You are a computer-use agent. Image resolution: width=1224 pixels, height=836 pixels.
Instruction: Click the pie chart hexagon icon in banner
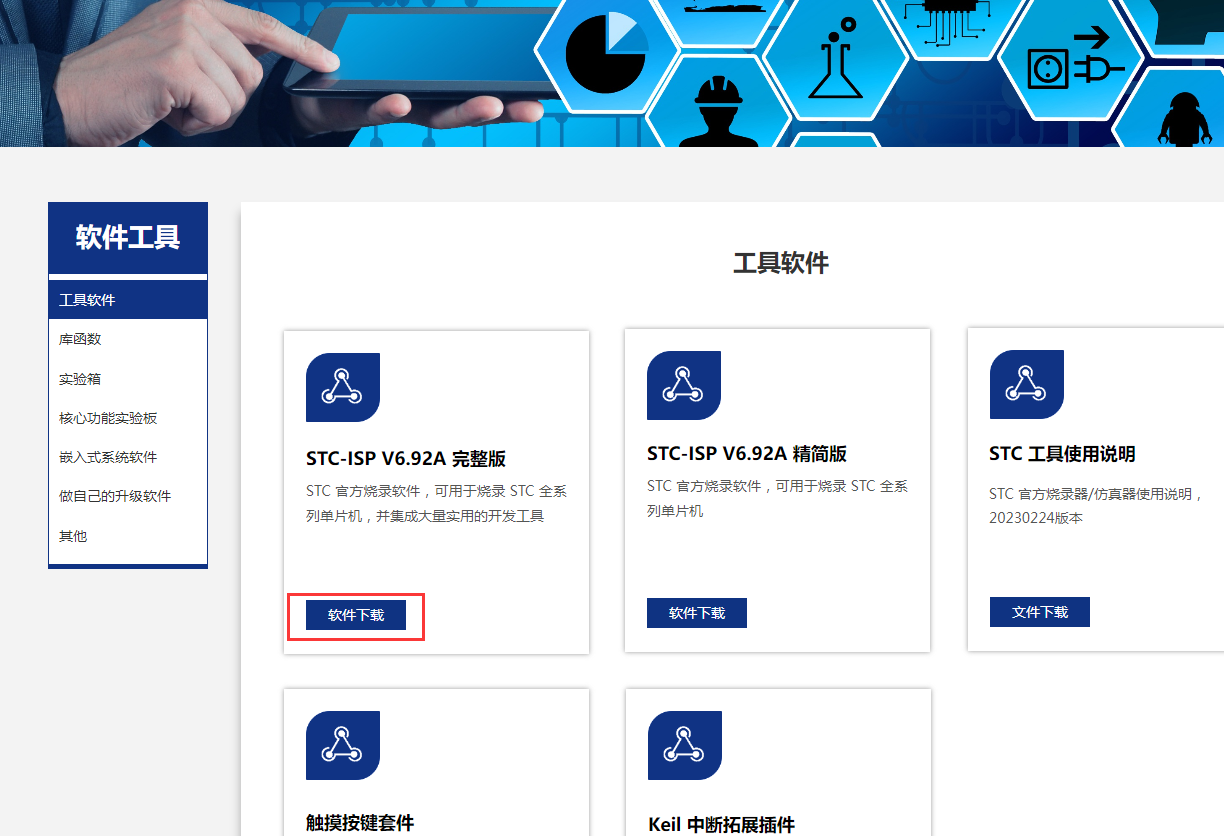tap(606, 52)
